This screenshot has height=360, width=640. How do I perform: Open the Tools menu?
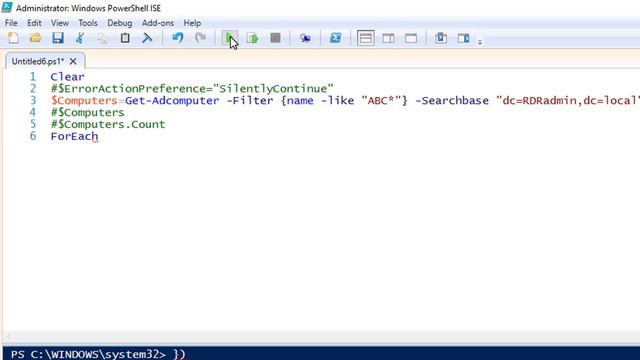click(88, 23)
